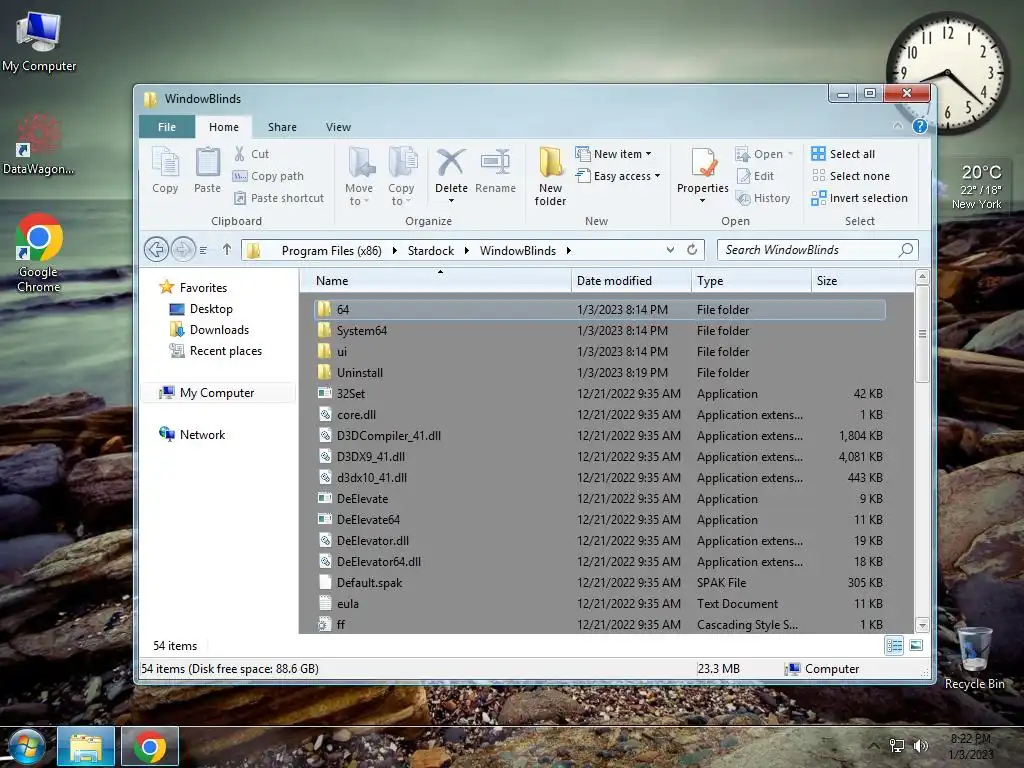Open the Help question mark icon
This screenshot has height=768, width=1024.
click(x=920, y=126)
